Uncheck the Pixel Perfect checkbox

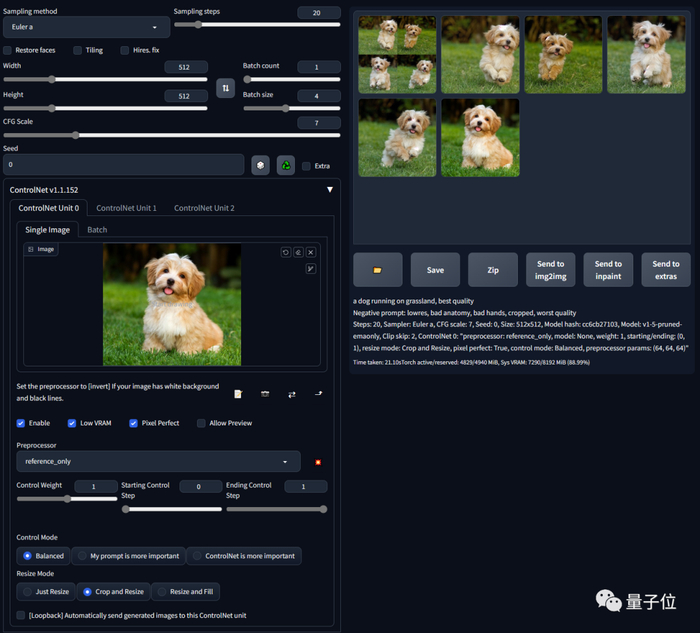(133, 423)
